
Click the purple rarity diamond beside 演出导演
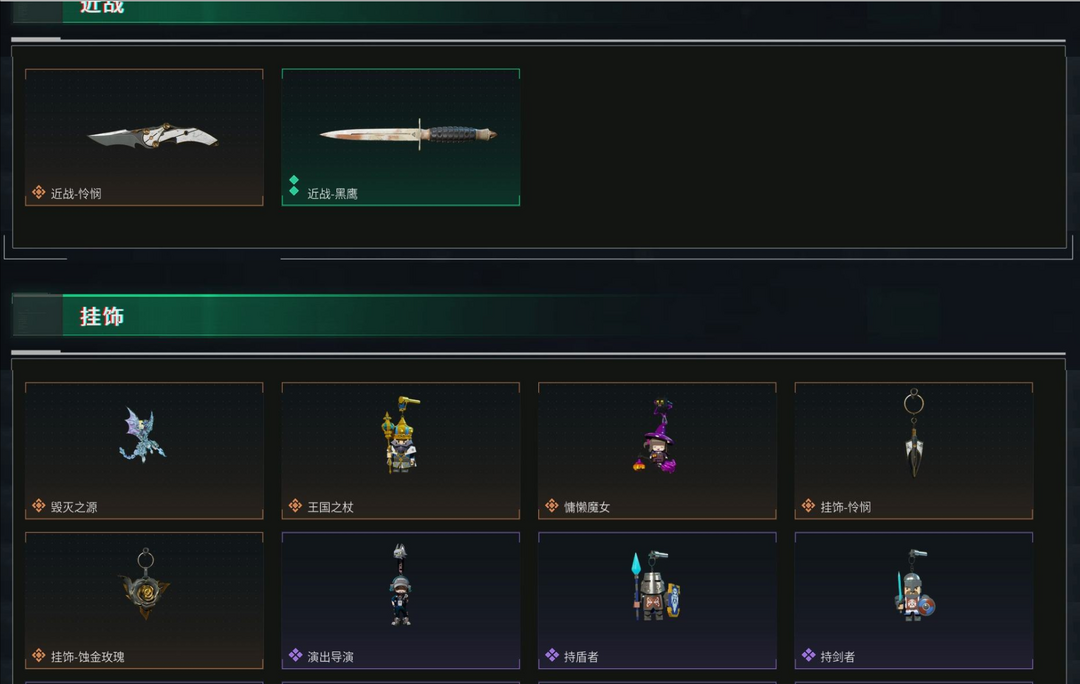point(295,654)
